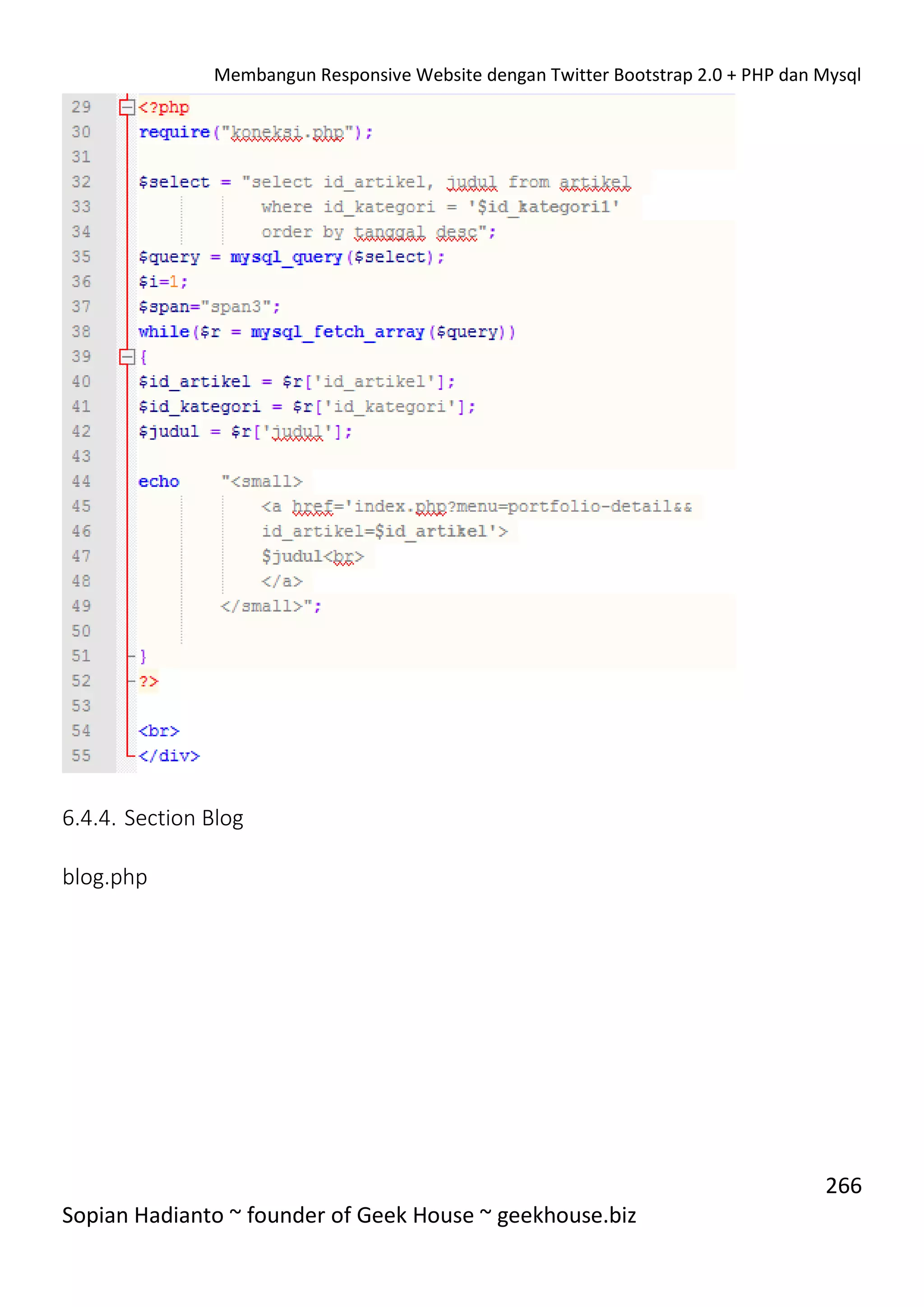Image resolution: width=924 pixels, height=1307 pixels.
Task: Click mysql_fetch_array function name
Action: (338, 332)
